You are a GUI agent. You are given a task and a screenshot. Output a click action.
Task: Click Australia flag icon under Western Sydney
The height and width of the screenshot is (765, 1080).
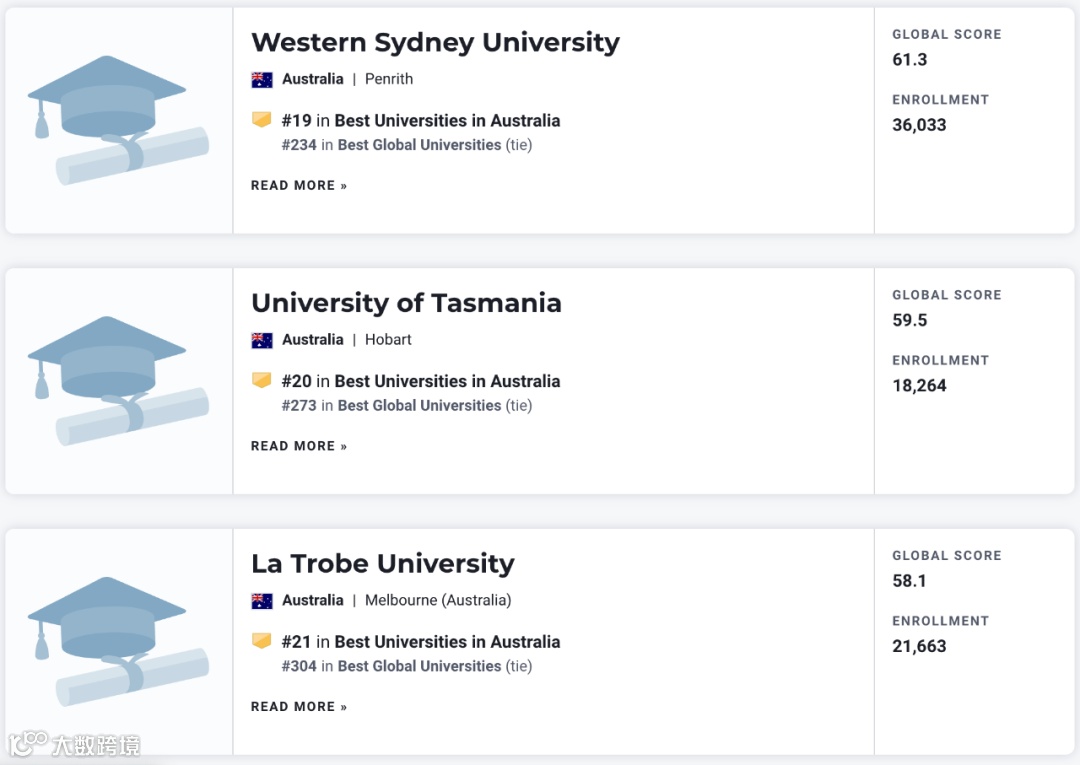[x=262, y=80]
